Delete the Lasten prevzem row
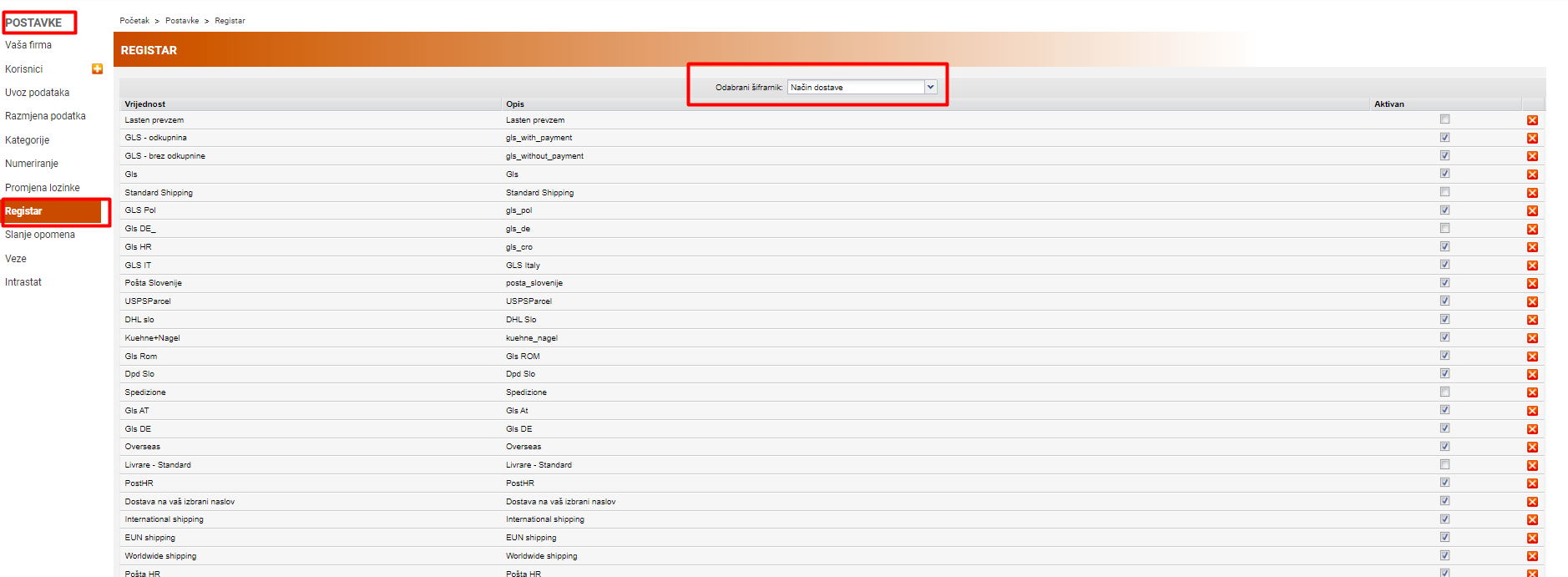This screenshot has height=577, width=1568. (1532, 120)
